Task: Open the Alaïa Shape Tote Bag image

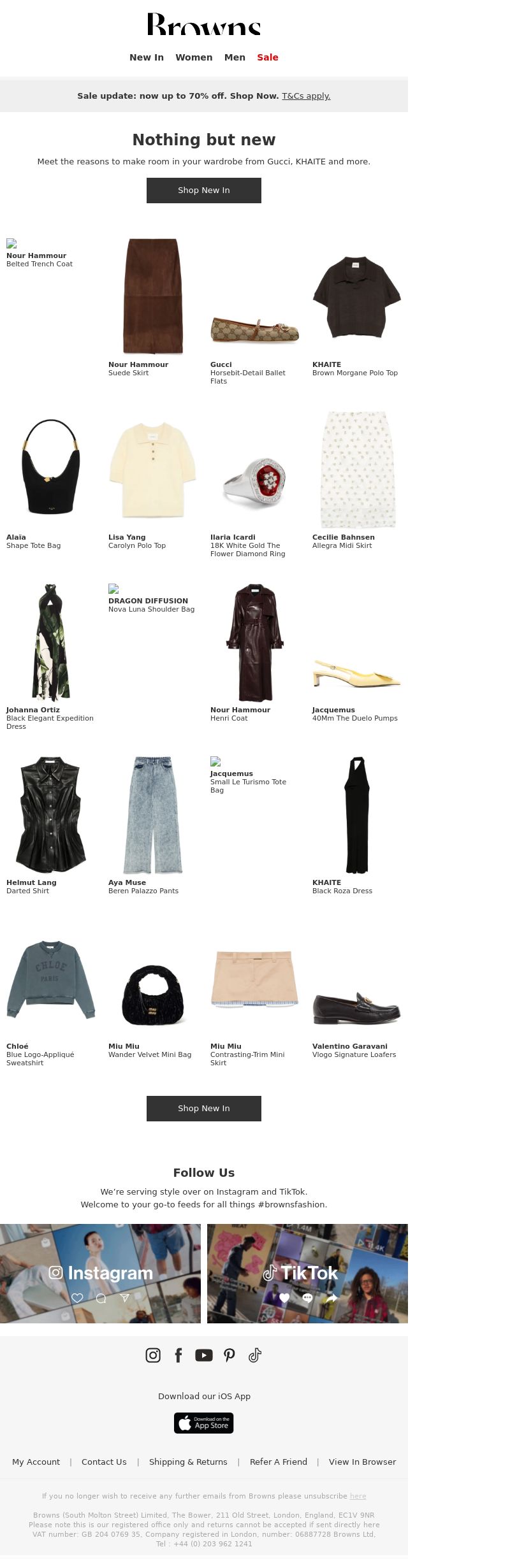Action: coord(51,466)
